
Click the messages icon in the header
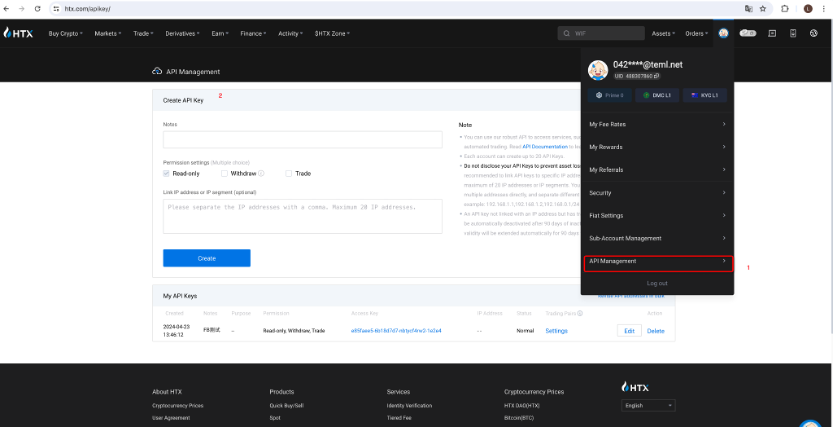[x=771, y=33]
